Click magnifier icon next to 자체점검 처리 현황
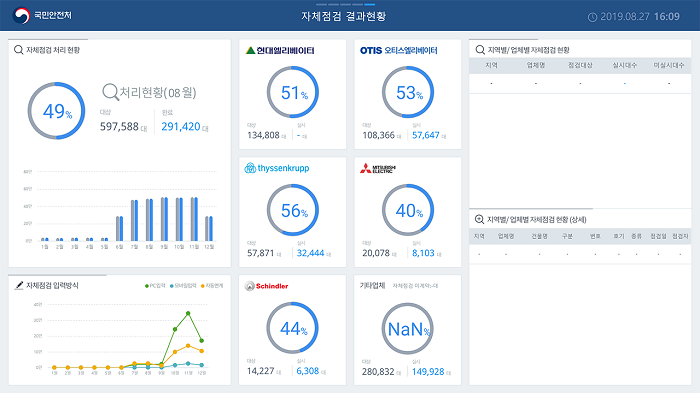Viewport: 700px width, 393px height. 18,50
